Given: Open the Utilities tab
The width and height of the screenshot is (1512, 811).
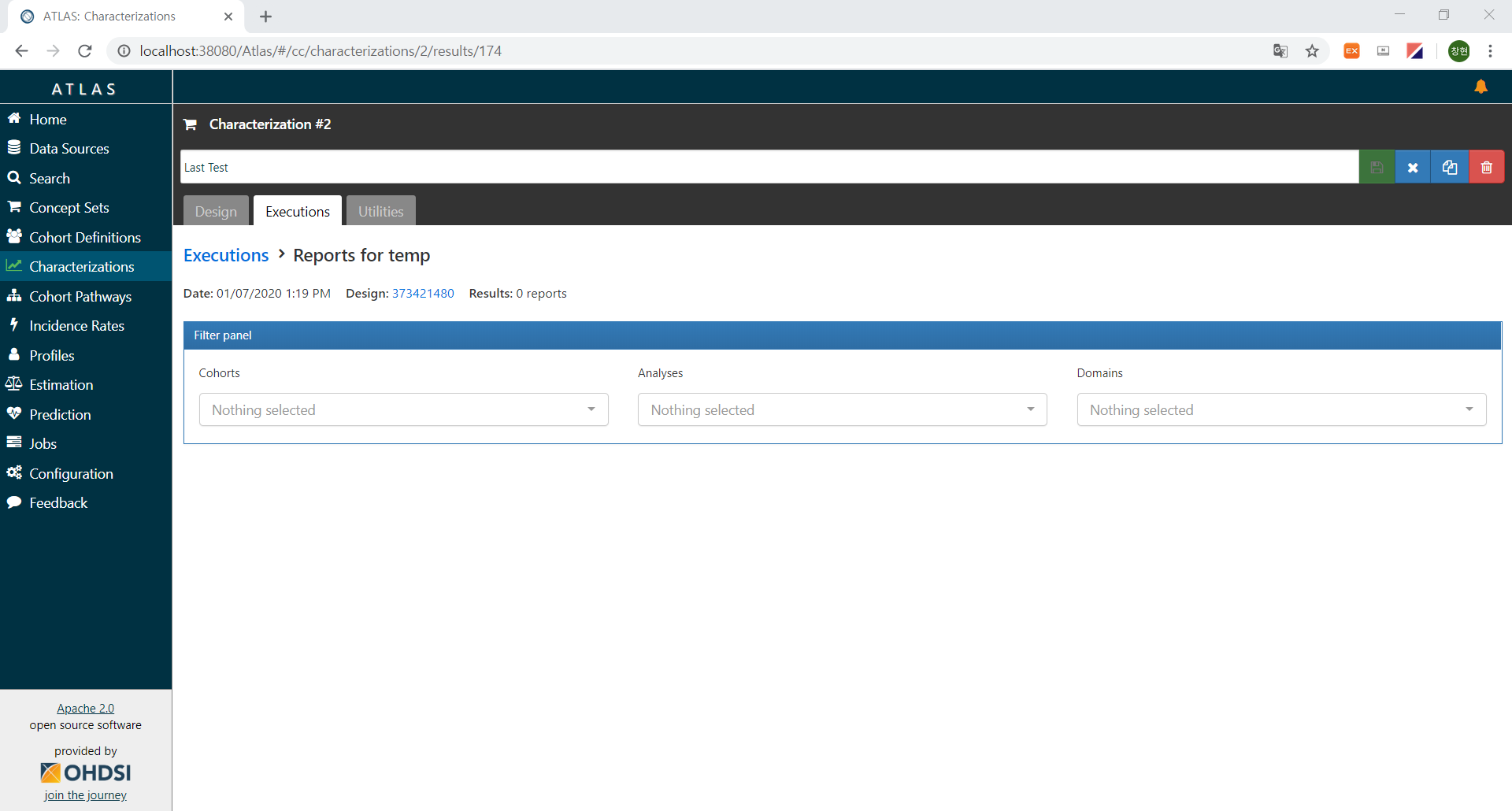Looking at the screenshot, I should tap(380, 211).
